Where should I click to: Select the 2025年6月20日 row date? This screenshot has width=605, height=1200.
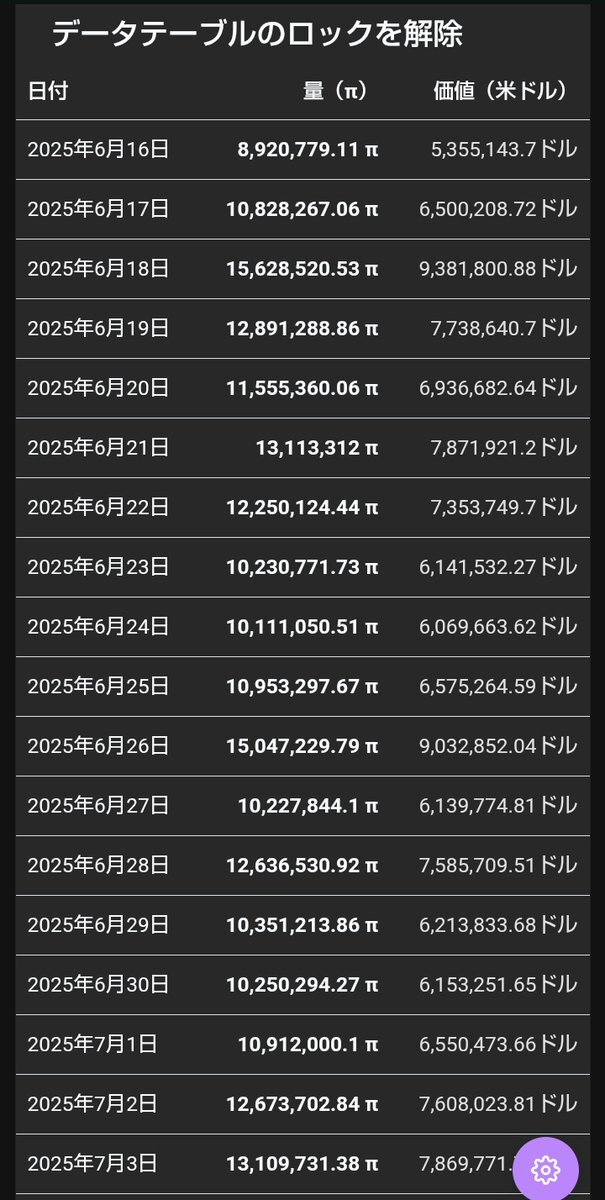pos(98,388)
